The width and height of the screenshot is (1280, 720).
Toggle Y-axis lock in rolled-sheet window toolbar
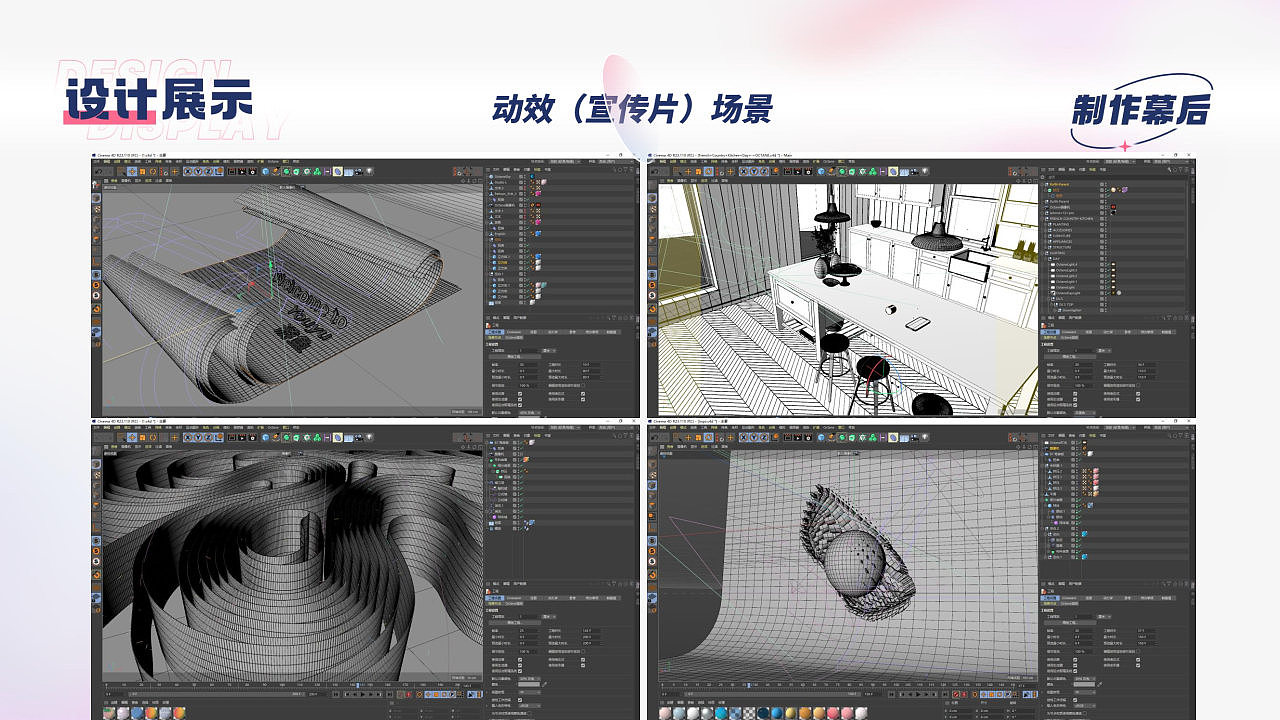[198, 171]
